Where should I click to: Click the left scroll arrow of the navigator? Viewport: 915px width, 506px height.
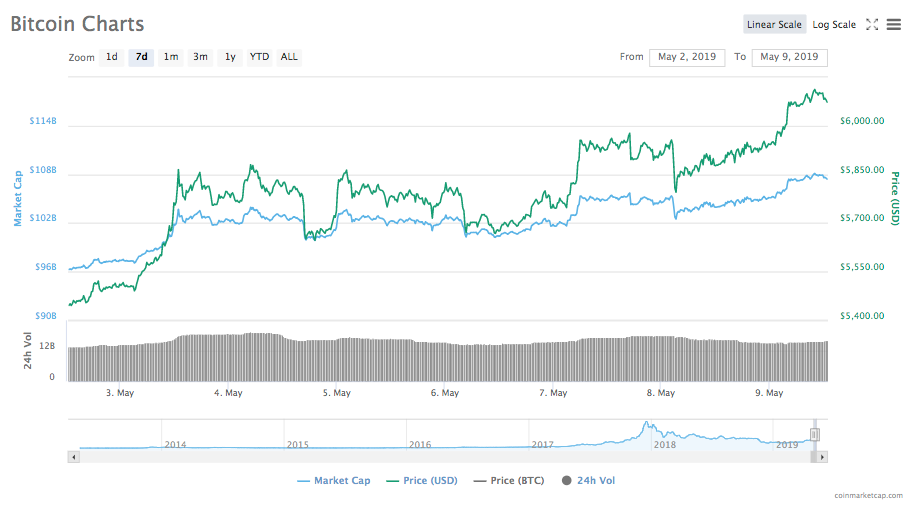(x=74, y=457)
